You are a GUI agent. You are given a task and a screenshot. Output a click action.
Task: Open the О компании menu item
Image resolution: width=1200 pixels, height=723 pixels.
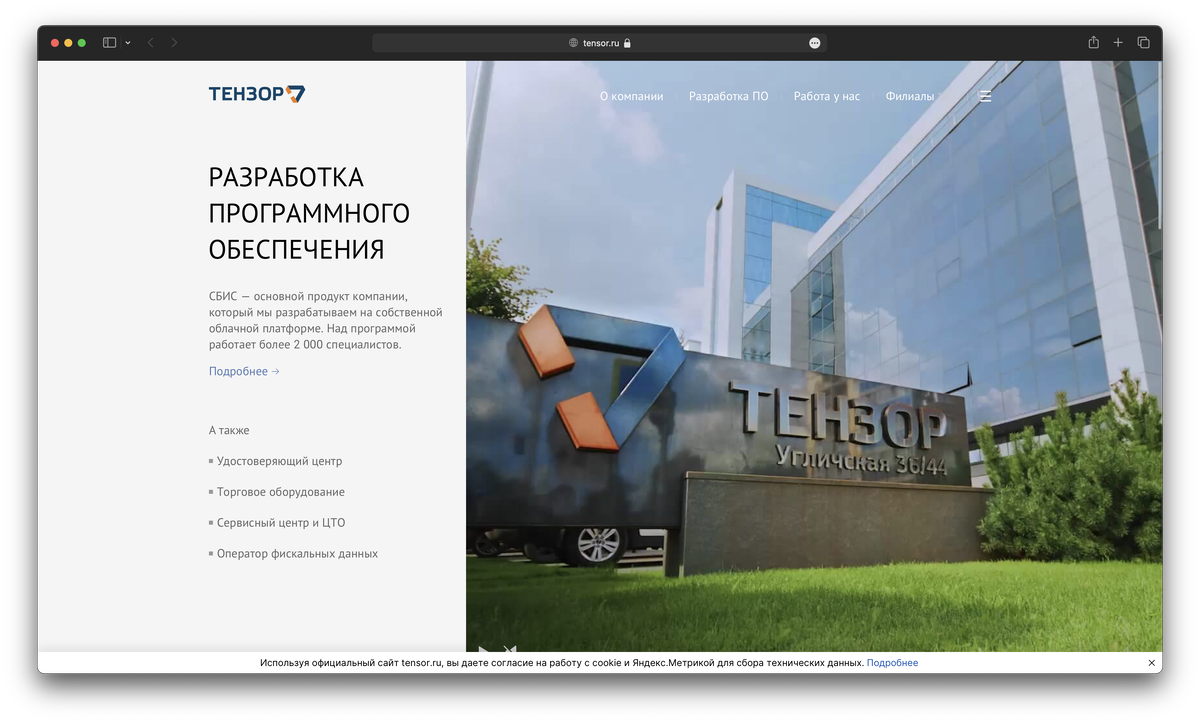(631, 97)
